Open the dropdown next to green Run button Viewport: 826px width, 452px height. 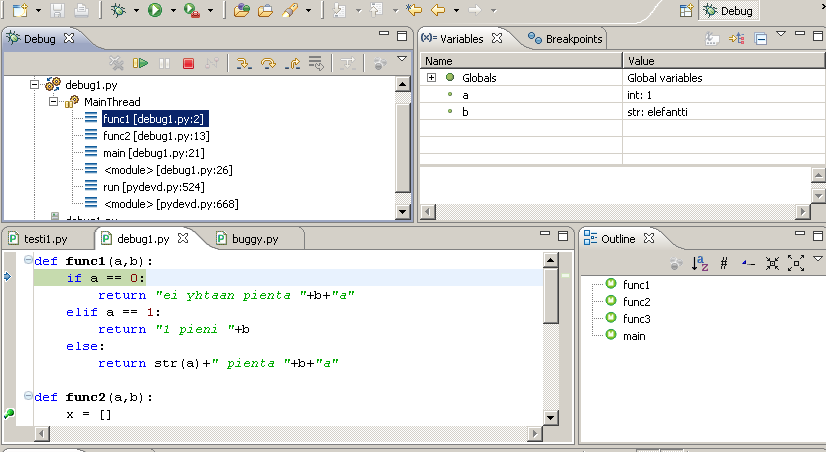tap(173, 11)
